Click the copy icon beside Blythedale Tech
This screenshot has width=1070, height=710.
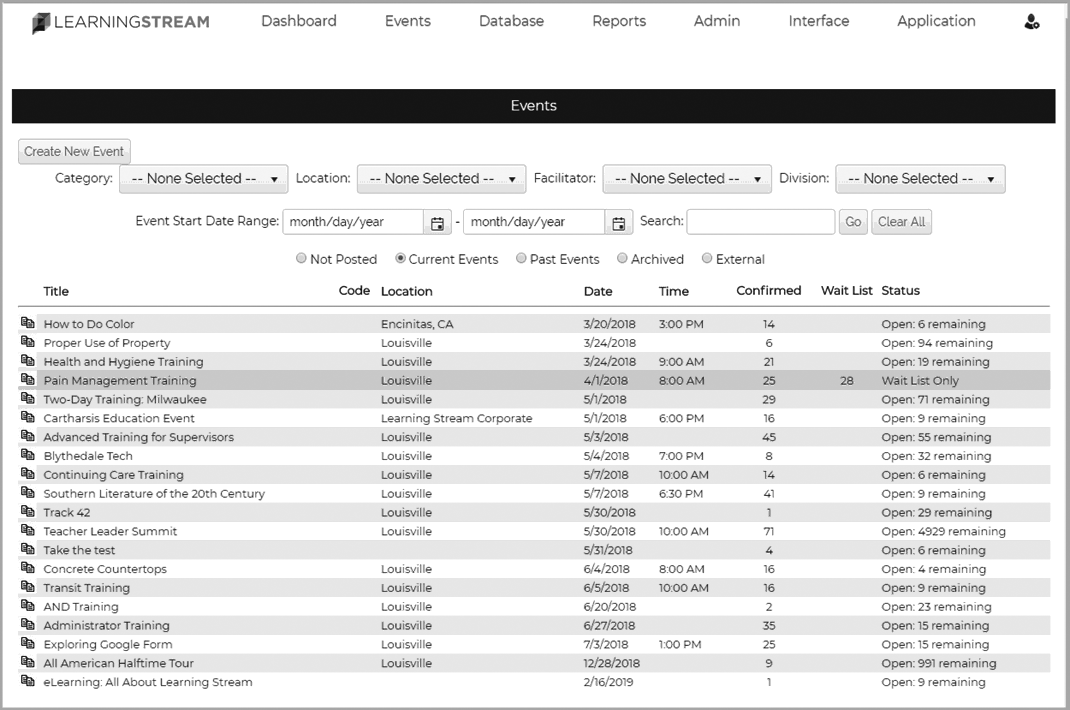pos(27,454)
